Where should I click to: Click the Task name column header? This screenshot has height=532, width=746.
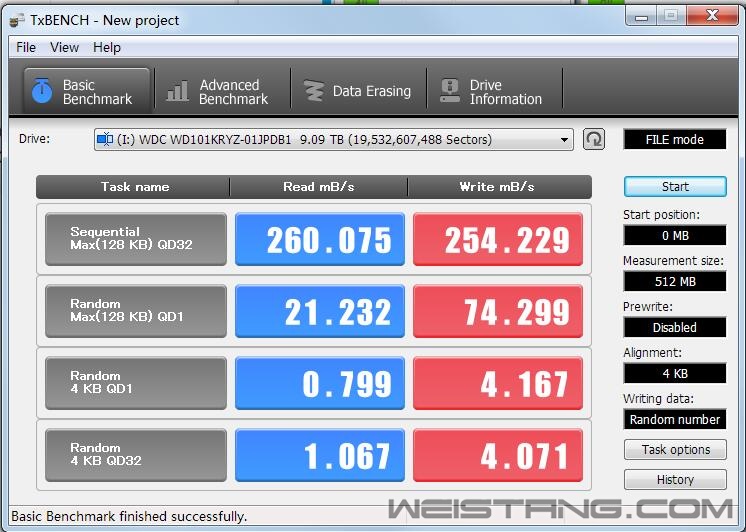133,187
